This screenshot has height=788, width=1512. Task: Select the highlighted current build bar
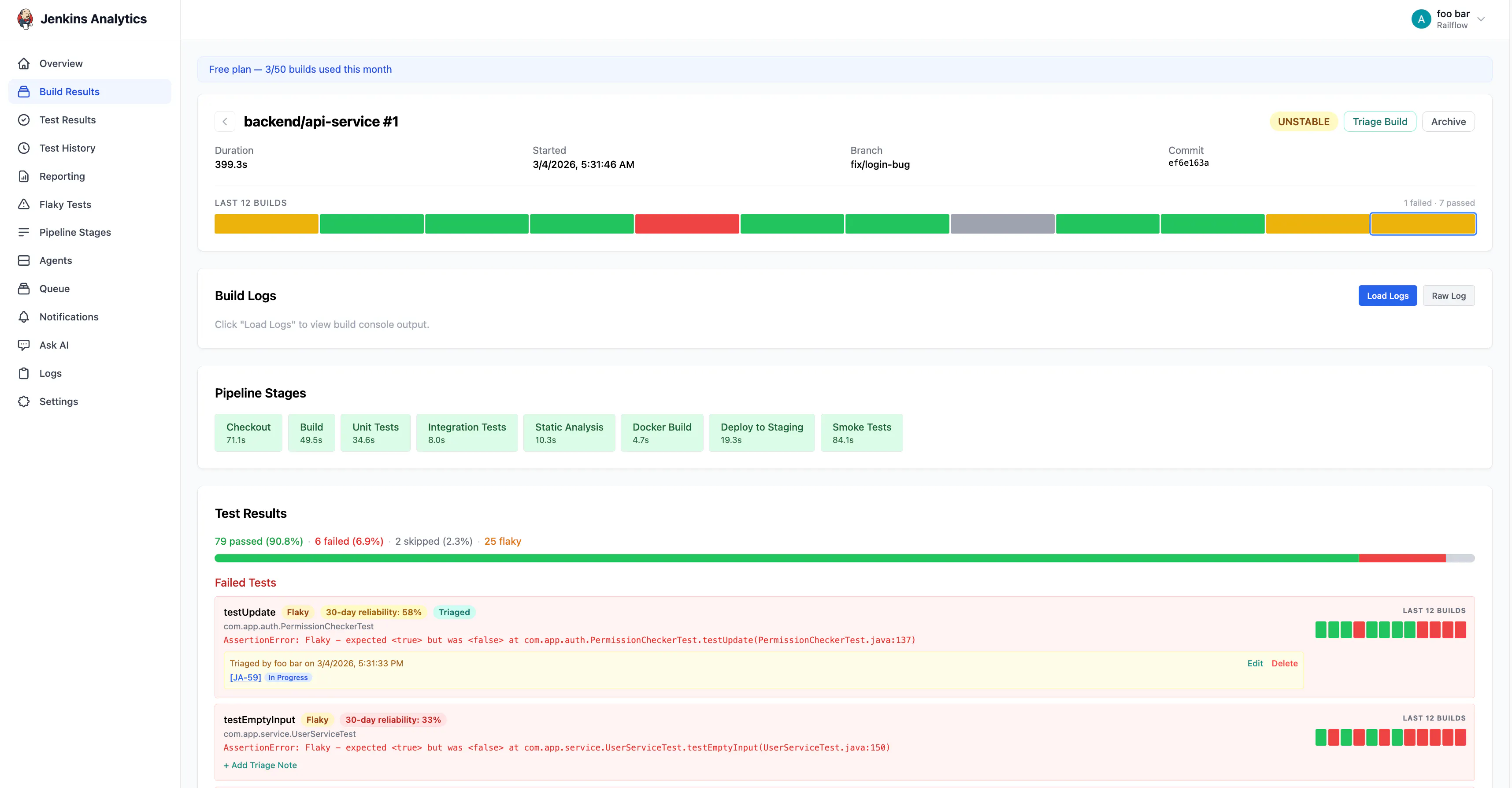click(x=1423, y=224)
